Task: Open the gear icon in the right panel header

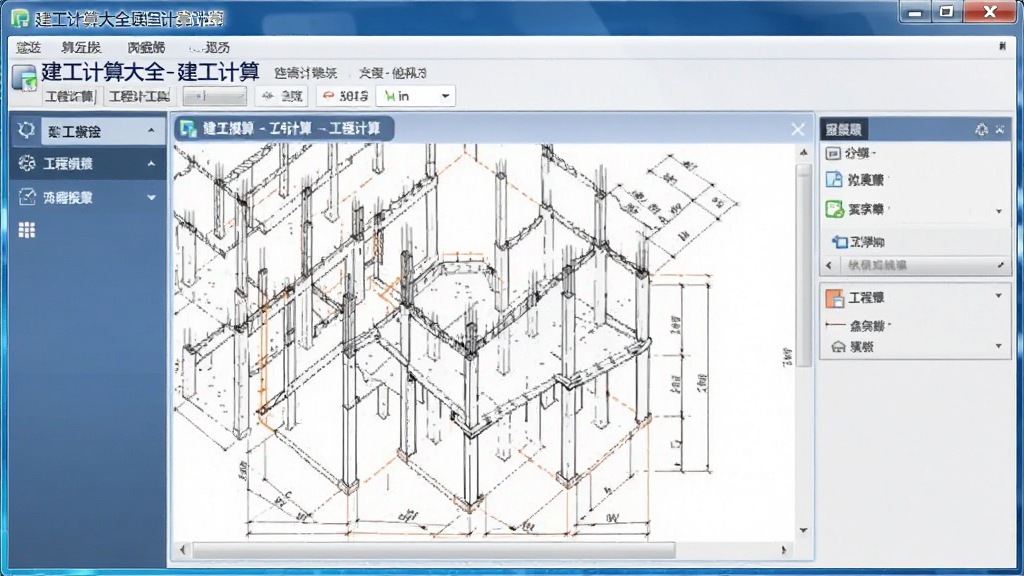Action: 982,130
